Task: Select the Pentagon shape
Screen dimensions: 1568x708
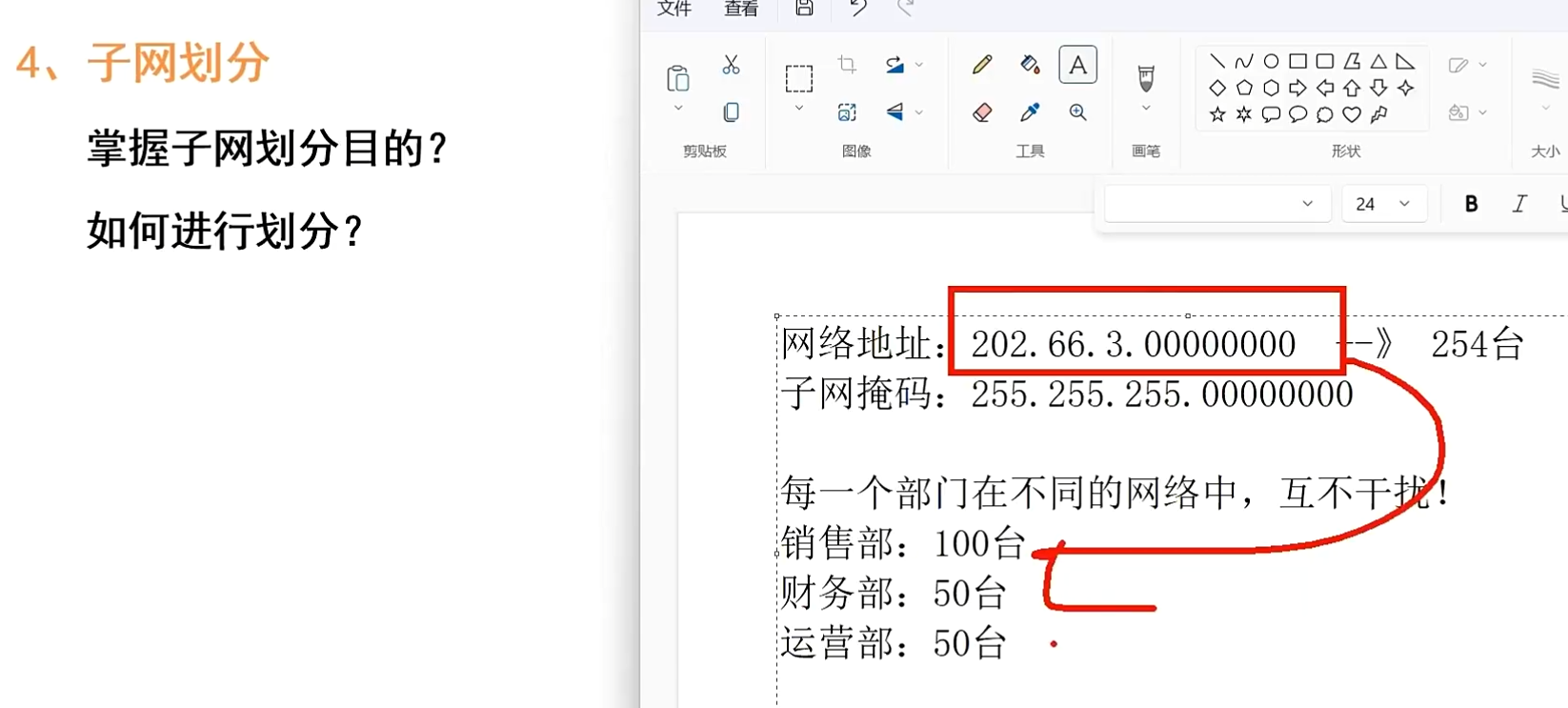Action: (1244, 88)
